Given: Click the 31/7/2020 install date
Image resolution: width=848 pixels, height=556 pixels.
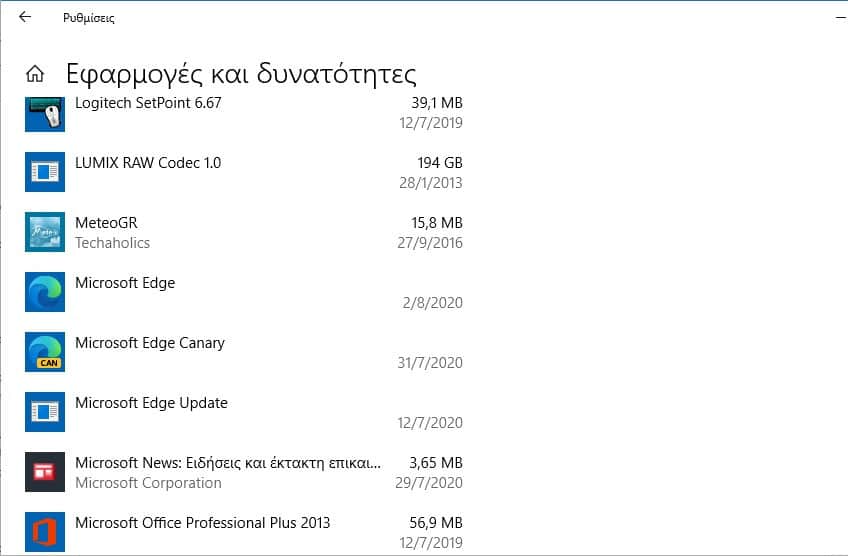Looking at the screenshot, I should tap(430, 363).
